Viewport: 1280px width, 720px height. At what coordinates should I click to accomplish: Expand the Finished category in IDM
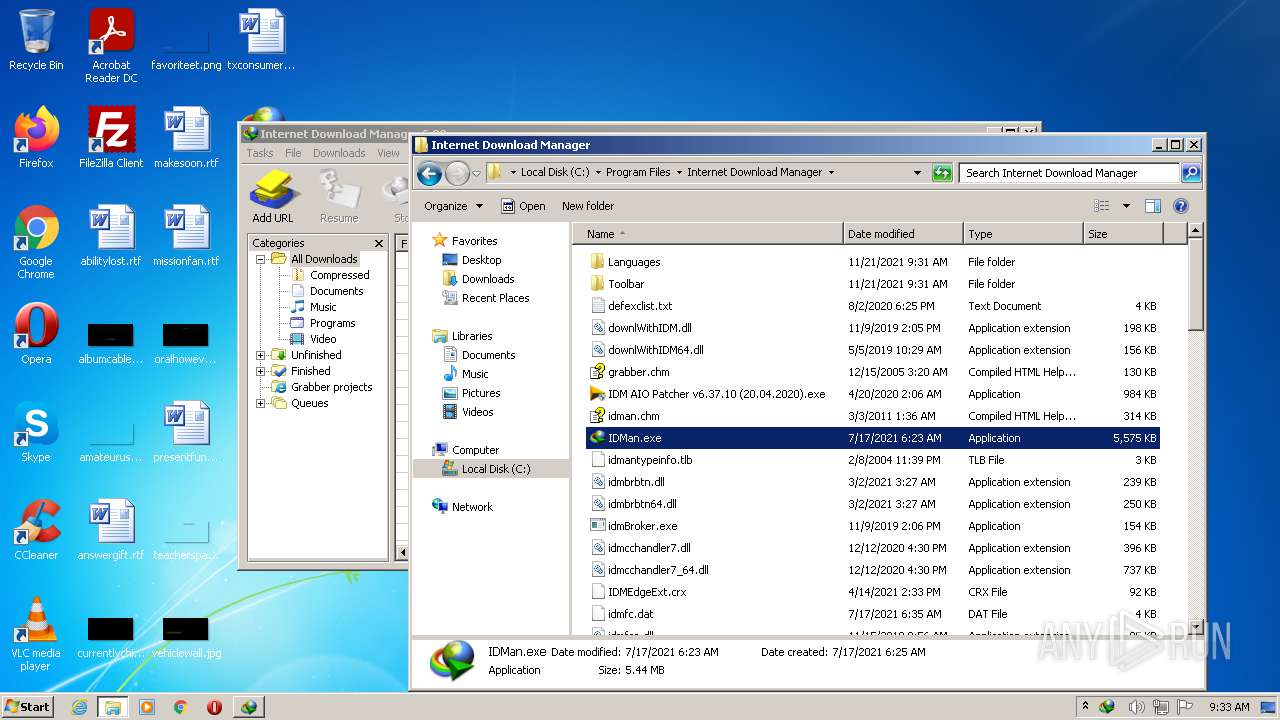coord(261,371)
